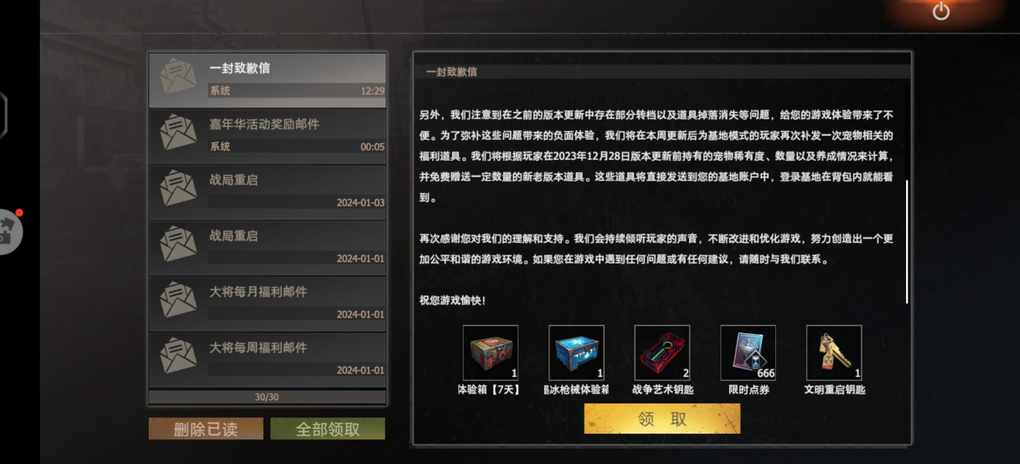Select the 战局重启 mail dated 2024-01-01
The image size is (1020, 464).
pos(267,248)
